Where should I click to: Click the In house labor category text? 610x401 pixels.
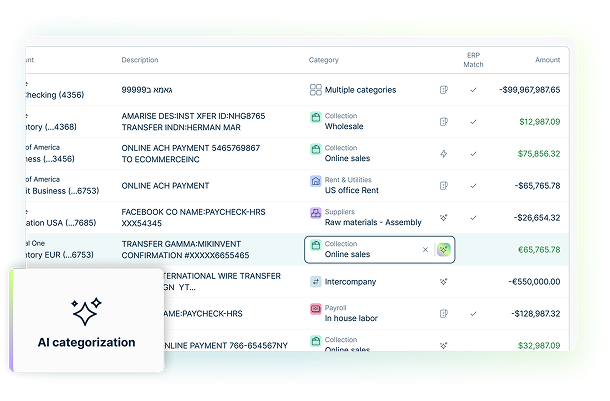coord(351,318)
